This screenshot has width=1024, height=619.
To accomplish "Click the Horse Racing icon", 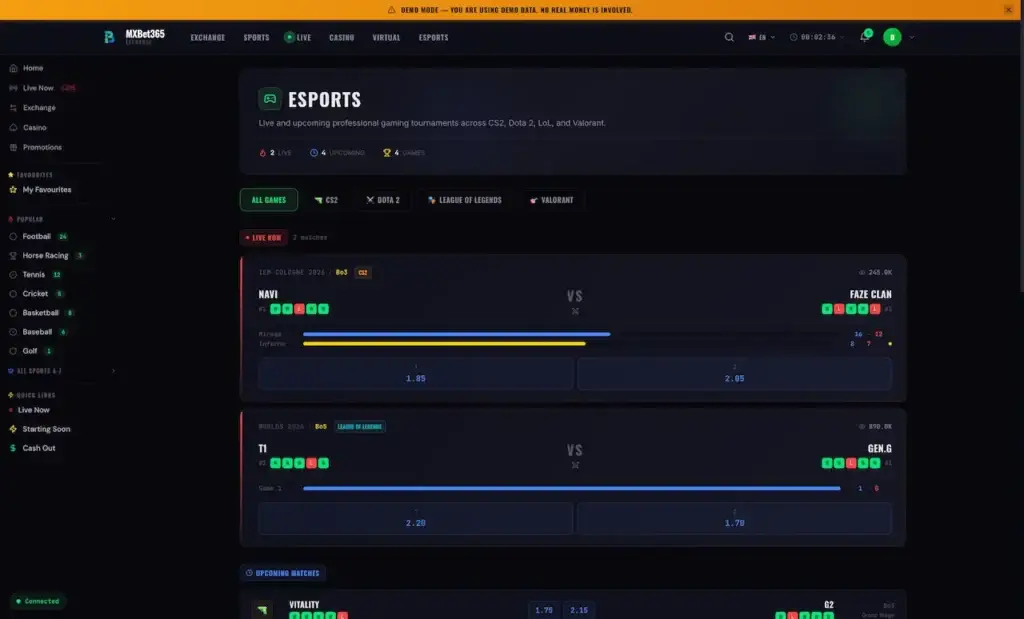I will coord(13,255).
